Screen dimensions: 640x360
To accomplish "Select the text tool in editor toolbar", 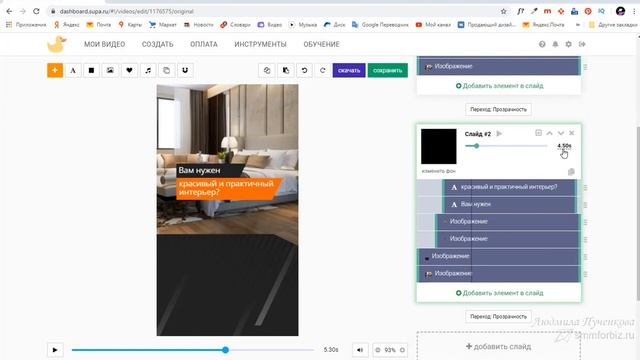I will [x=73, y=70].
